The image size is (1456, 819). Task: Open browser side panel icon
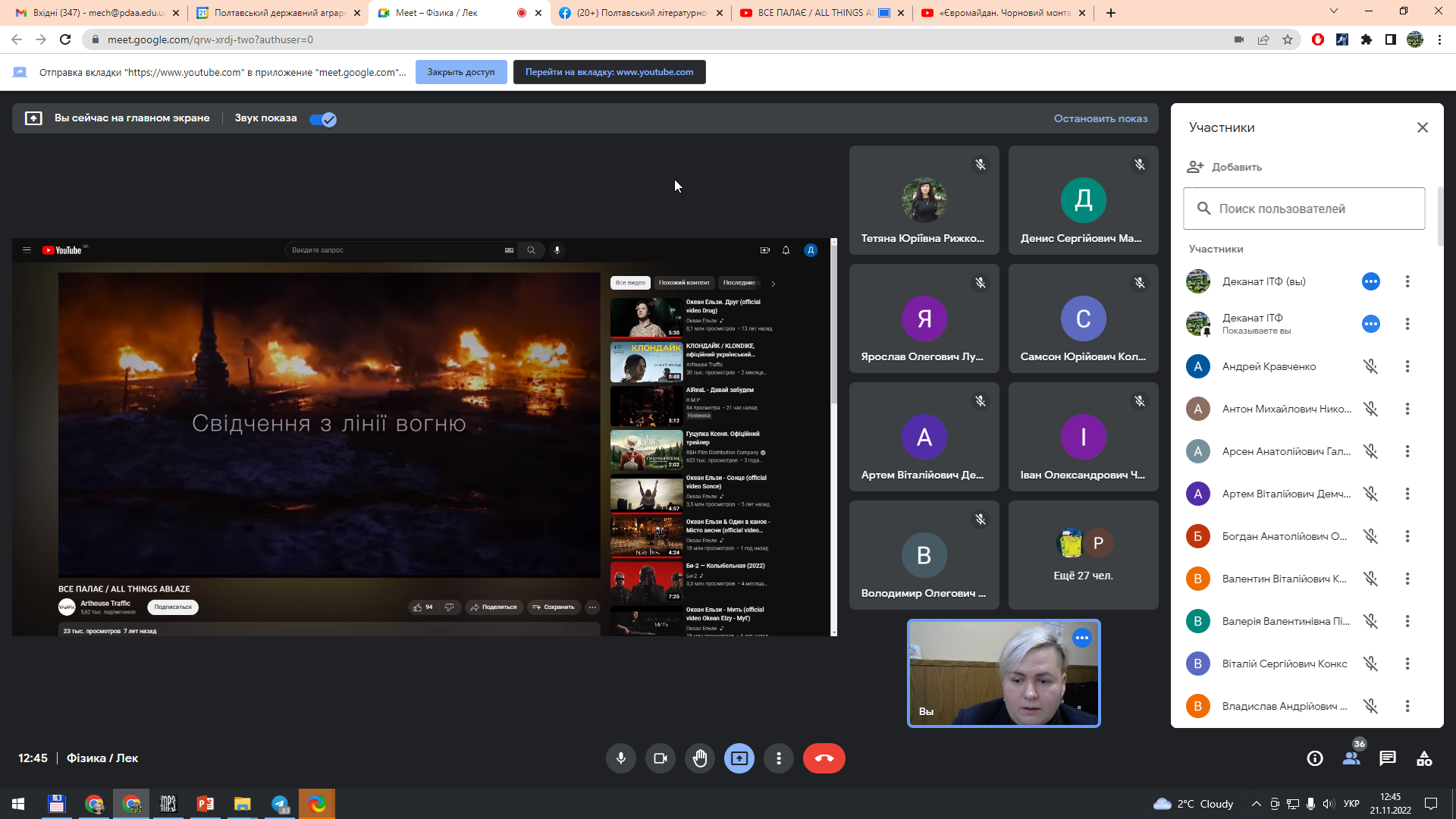[1391, 39]
